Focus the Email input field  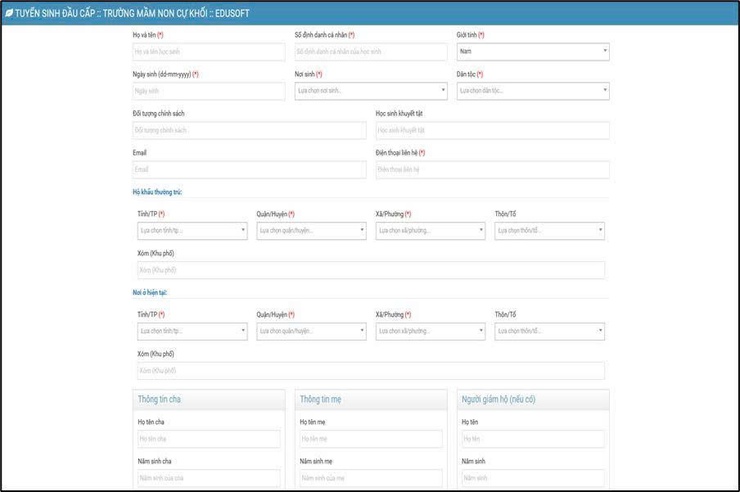click(x=249, y=169)
